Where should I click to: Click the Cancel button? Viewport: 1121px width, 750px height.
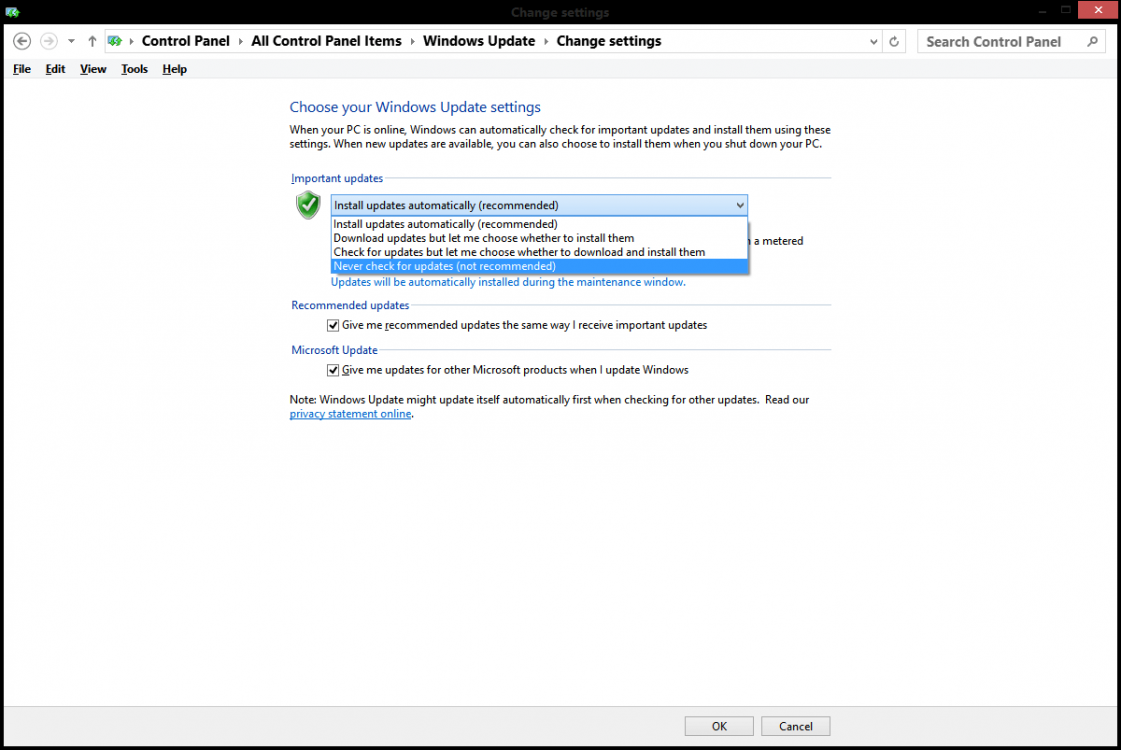[x=796, y=726]
